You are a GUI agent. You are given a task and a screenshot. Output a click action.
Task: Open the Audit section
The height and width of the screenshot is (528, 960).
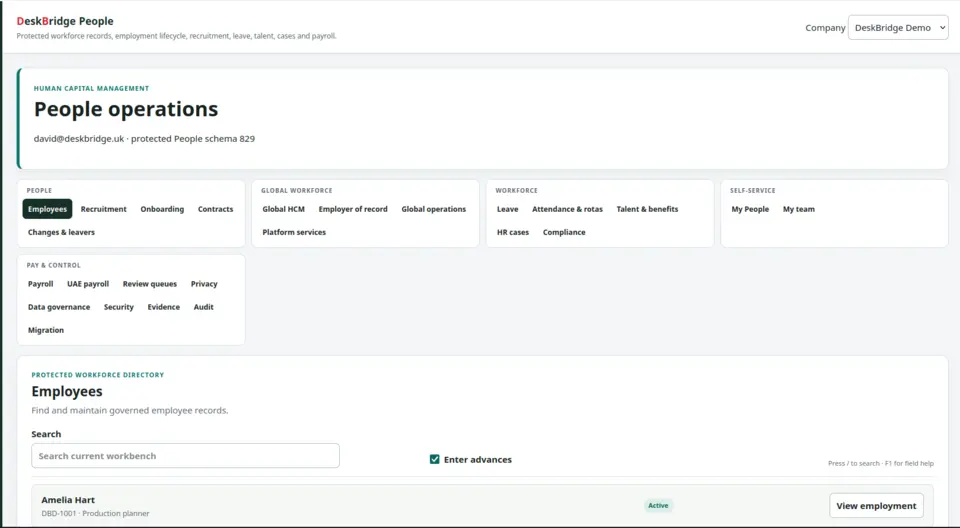click(203, 307)
